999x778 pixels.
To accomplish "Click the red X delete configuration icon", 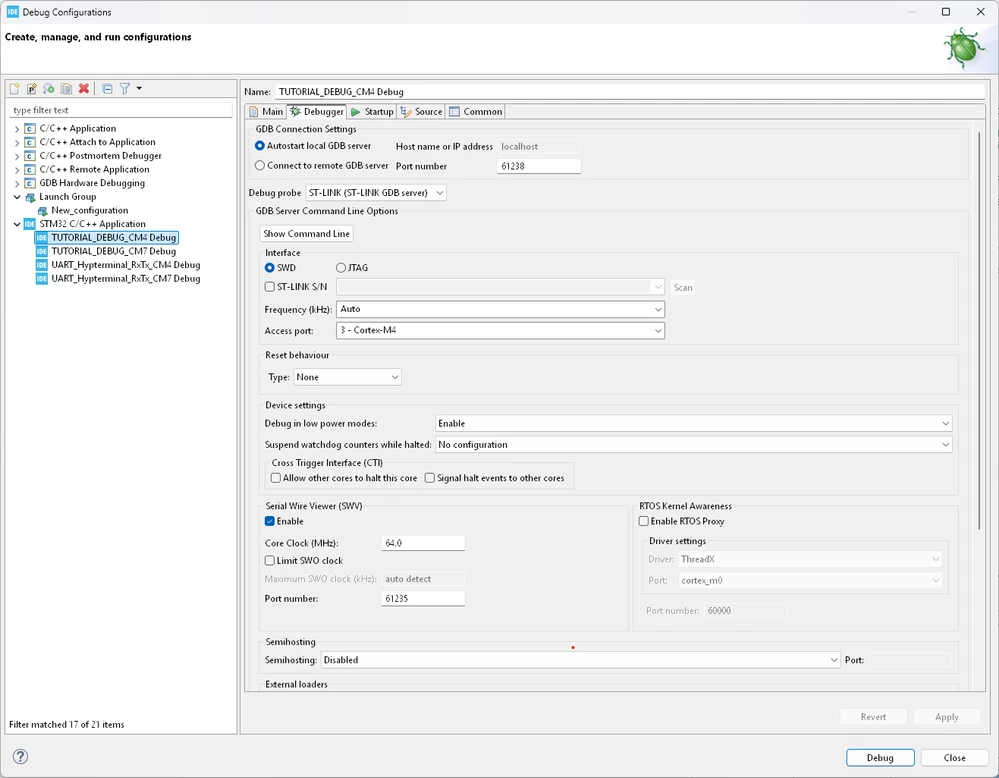I will click(x=83, y=89).
